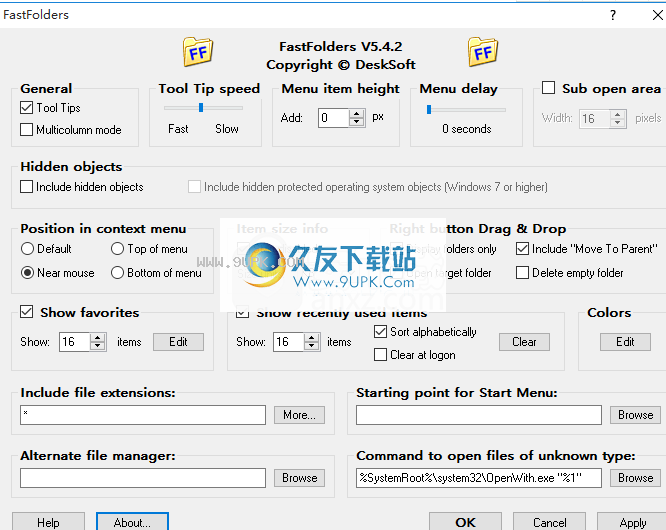Image resolution: width=666 pixels, height=530 pixels.
Task: Toggle Include "Move To Parent" checkbox
Action: 522,248
